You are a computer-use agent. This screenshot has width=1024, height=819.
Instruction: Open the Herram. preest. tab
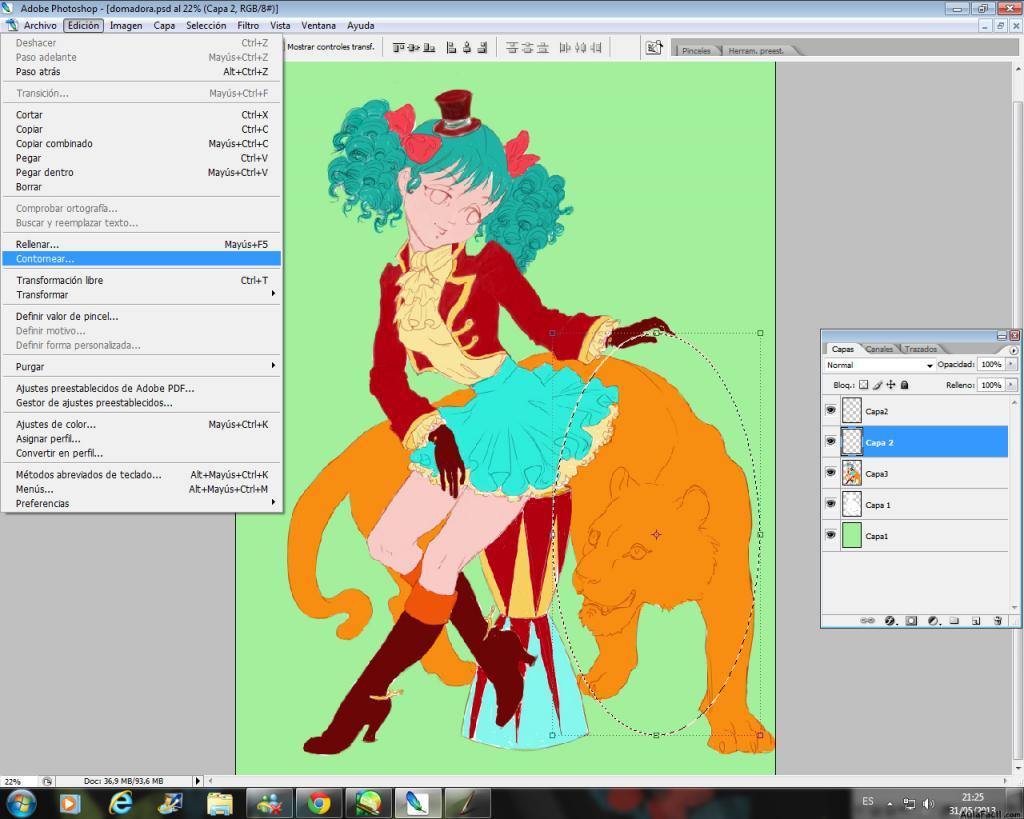pyautogui.click(x=756, y=51)
